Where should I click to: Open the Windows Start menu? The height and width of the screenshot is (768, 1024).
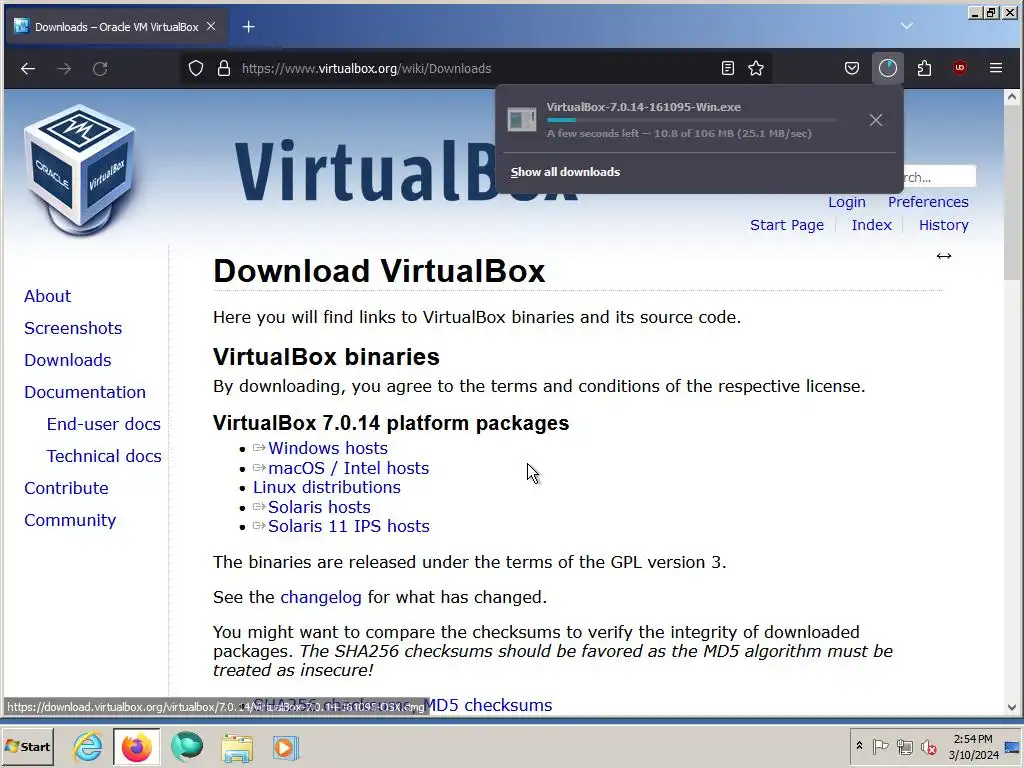(x=27, y=747)
